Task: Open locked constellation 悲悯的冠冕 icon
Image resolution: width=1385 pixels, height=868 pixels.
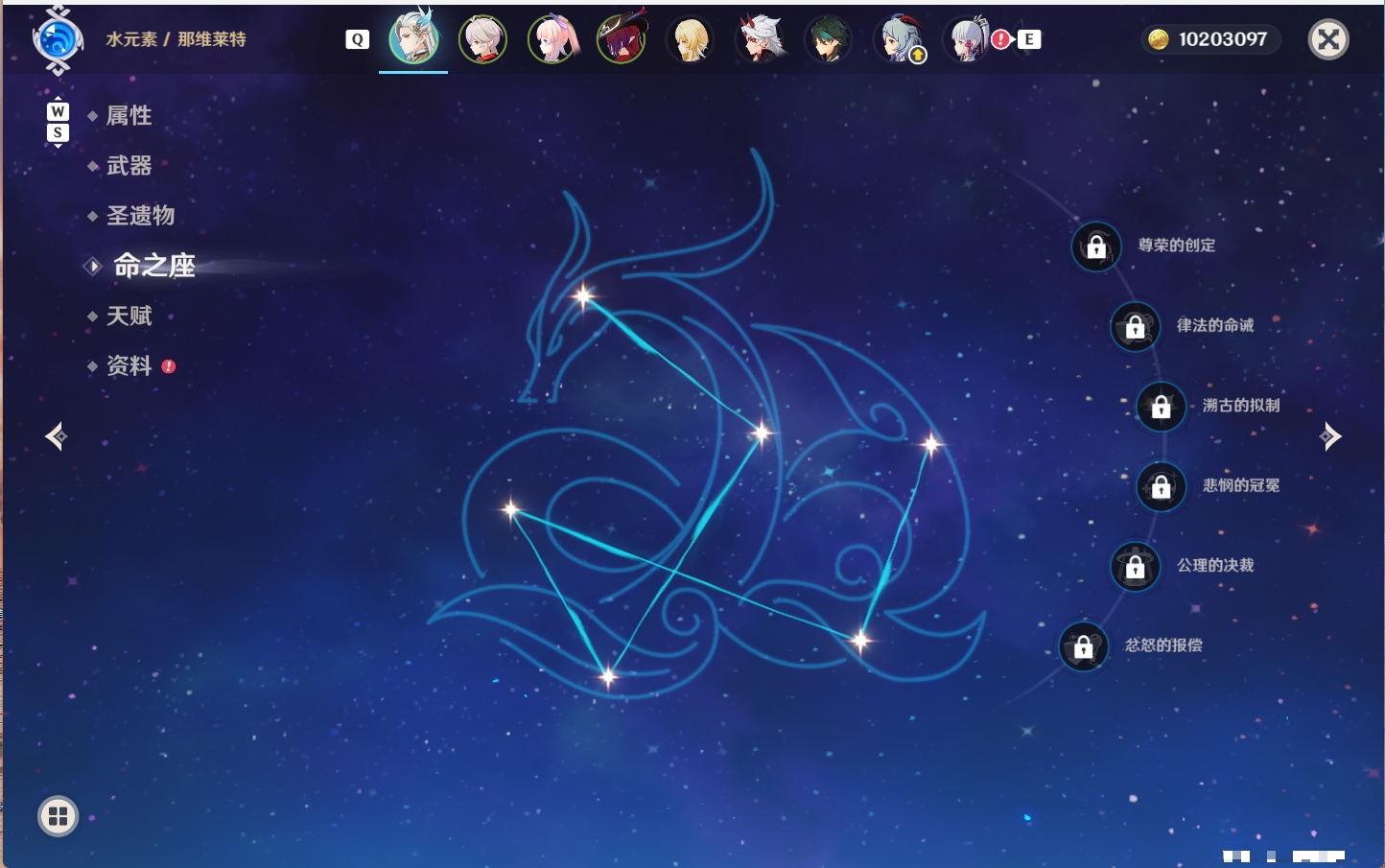Action: point(1162,487)
